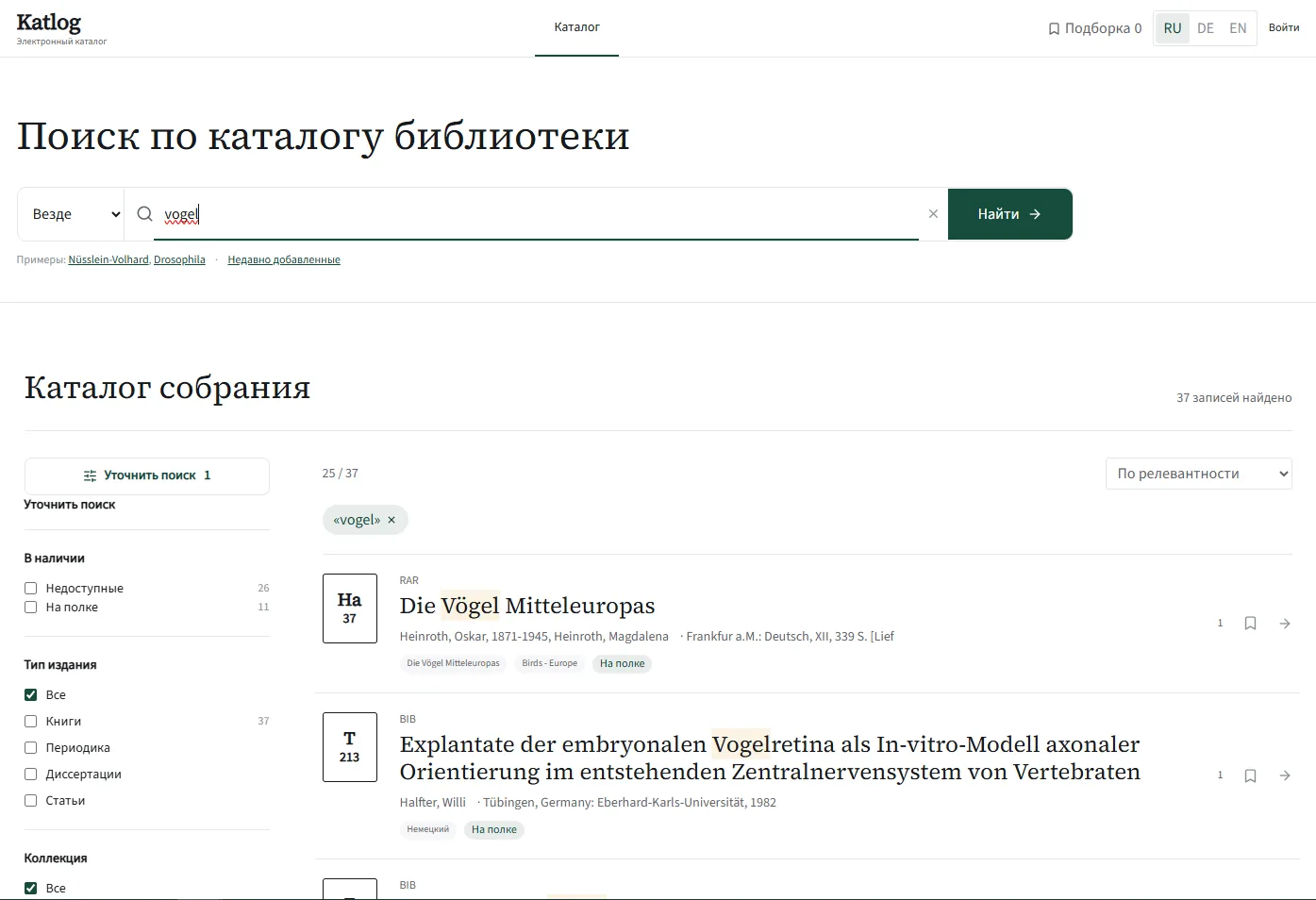The image size is (1316, 900).
Task: Open the Подборка bookmark collection
Action: click(x=1095, y=28)
